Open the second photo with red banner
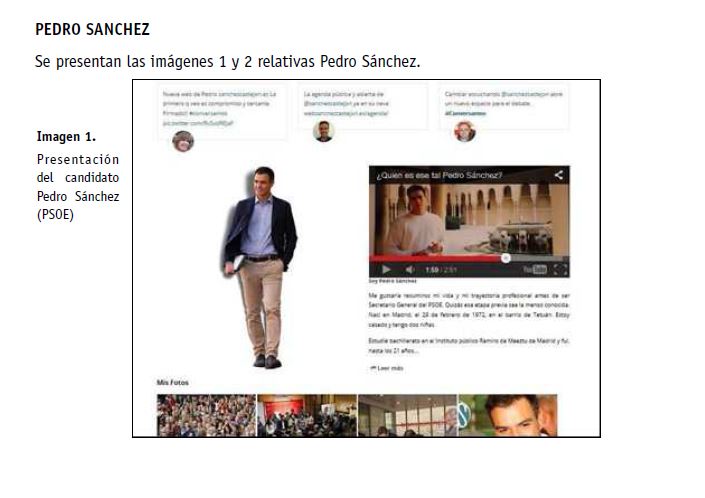This screenshot has height=498, width=705. pyautogui.click(x=307, y=415)
